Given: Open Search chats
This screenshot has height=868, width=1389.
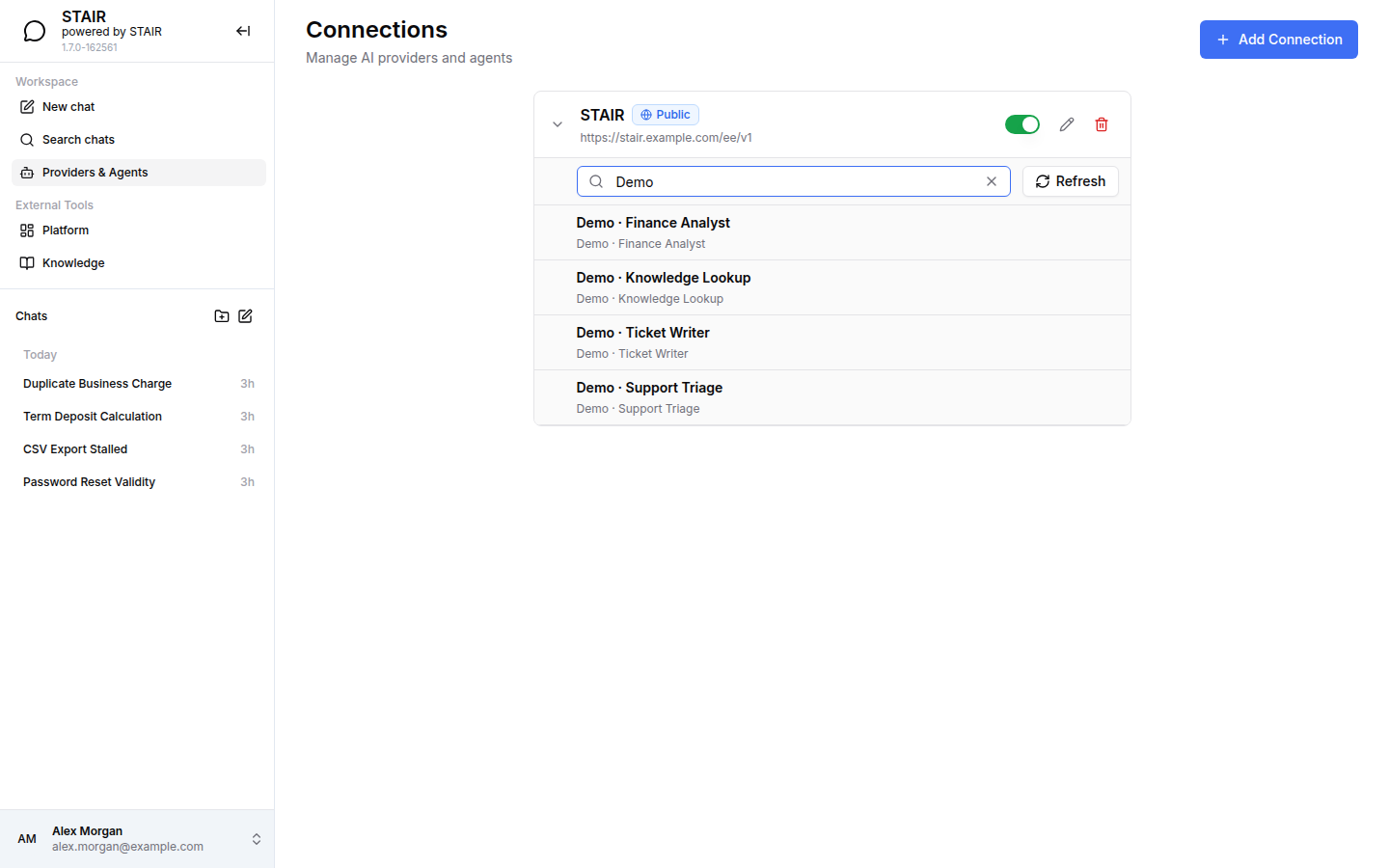Looking at the screenshot, I should [x=139, y=140].
